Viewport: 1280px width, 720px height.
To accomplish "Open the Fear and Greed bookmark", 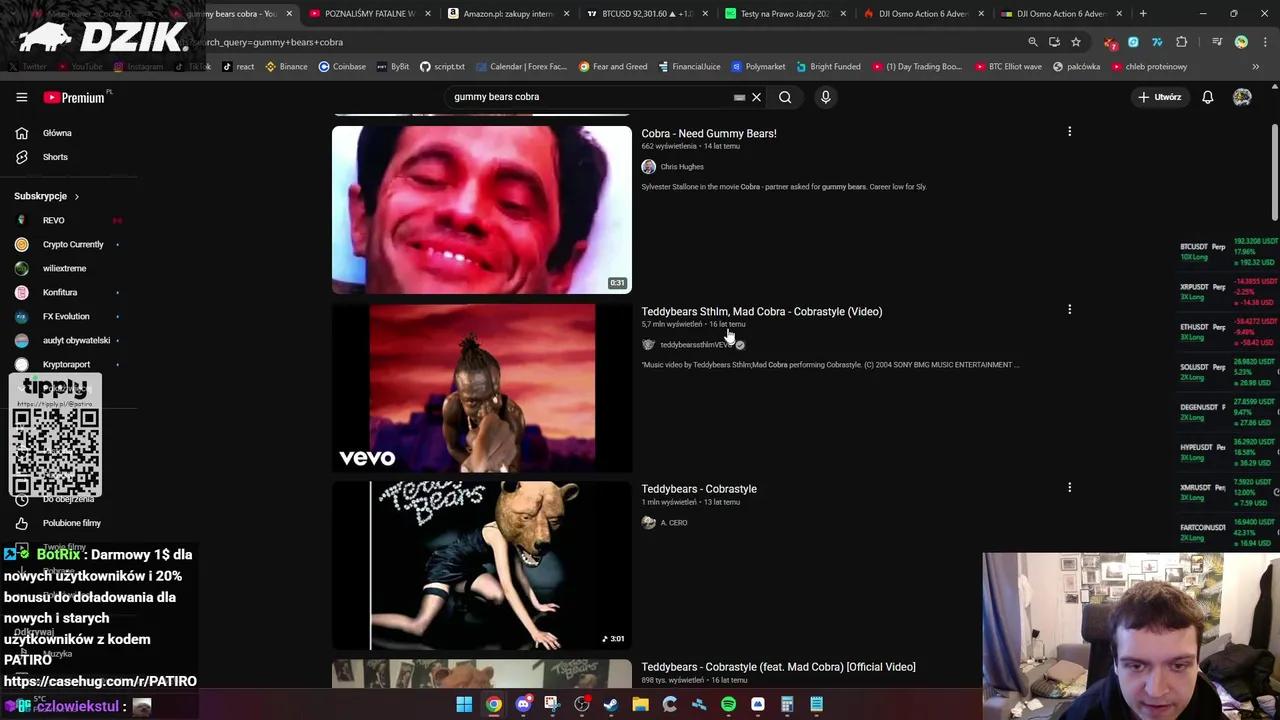I will [x=613, y=67].
